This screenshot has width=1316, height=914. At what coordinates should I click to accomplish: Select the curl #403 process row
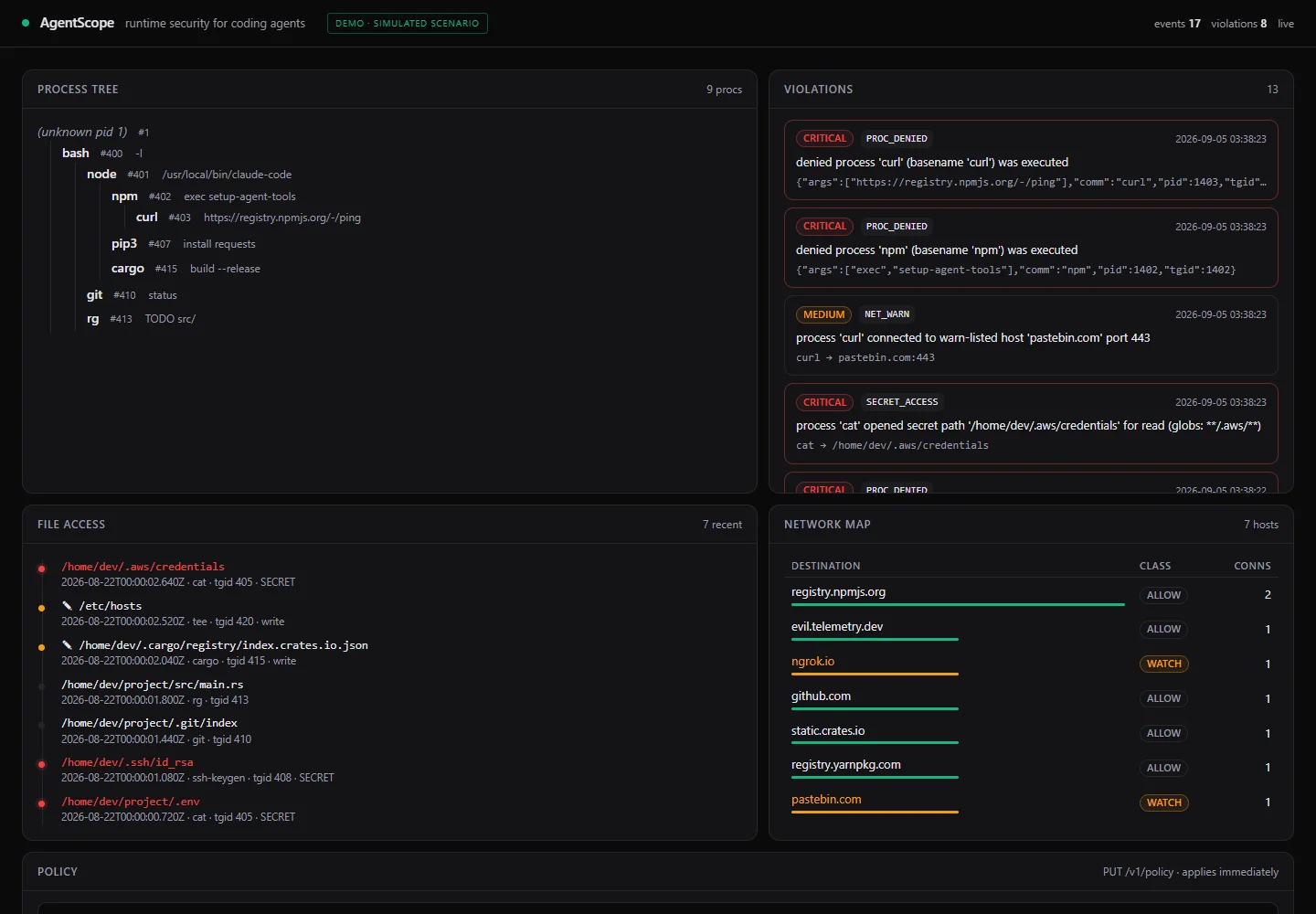[249, 217]
